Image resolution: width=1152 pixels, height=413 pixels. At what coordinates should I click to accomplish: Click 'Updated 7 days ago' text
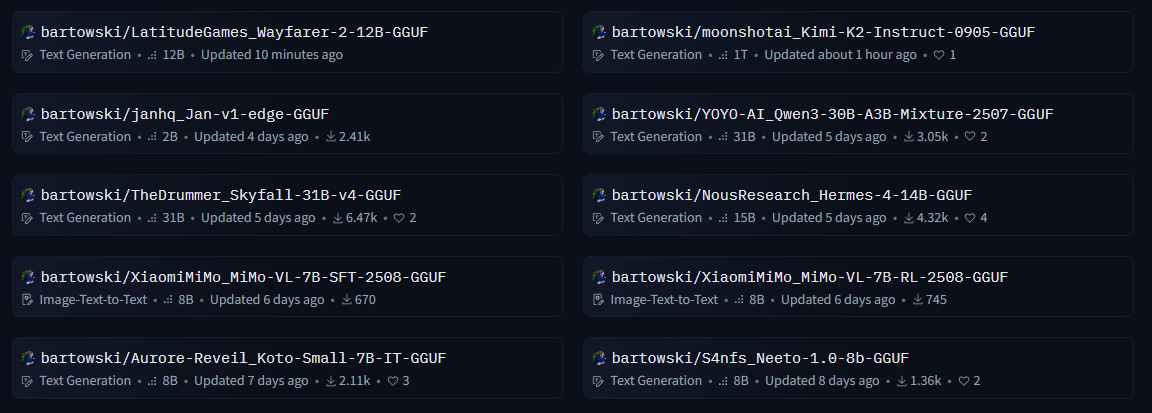point(251,381)
